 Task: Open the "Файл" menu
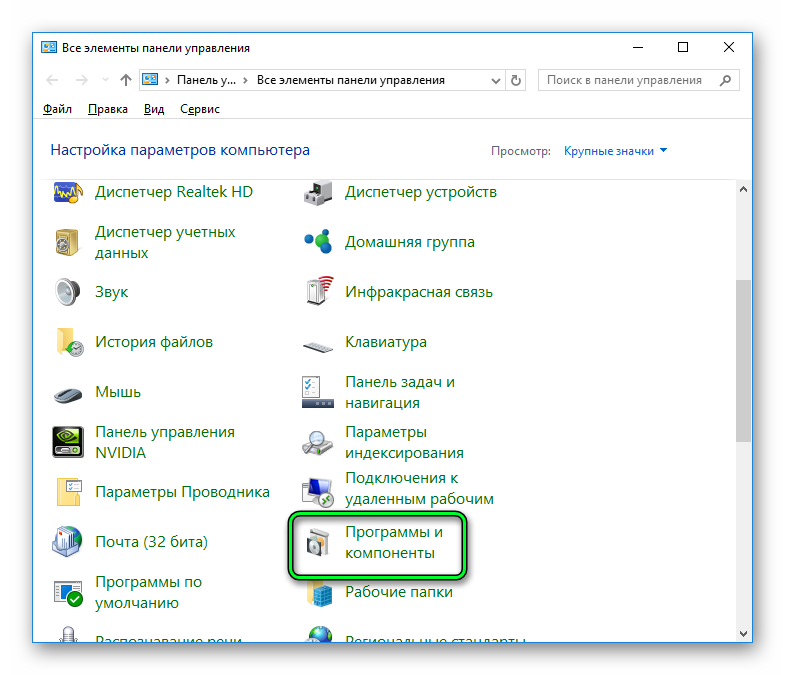click(x=58, y=109)
